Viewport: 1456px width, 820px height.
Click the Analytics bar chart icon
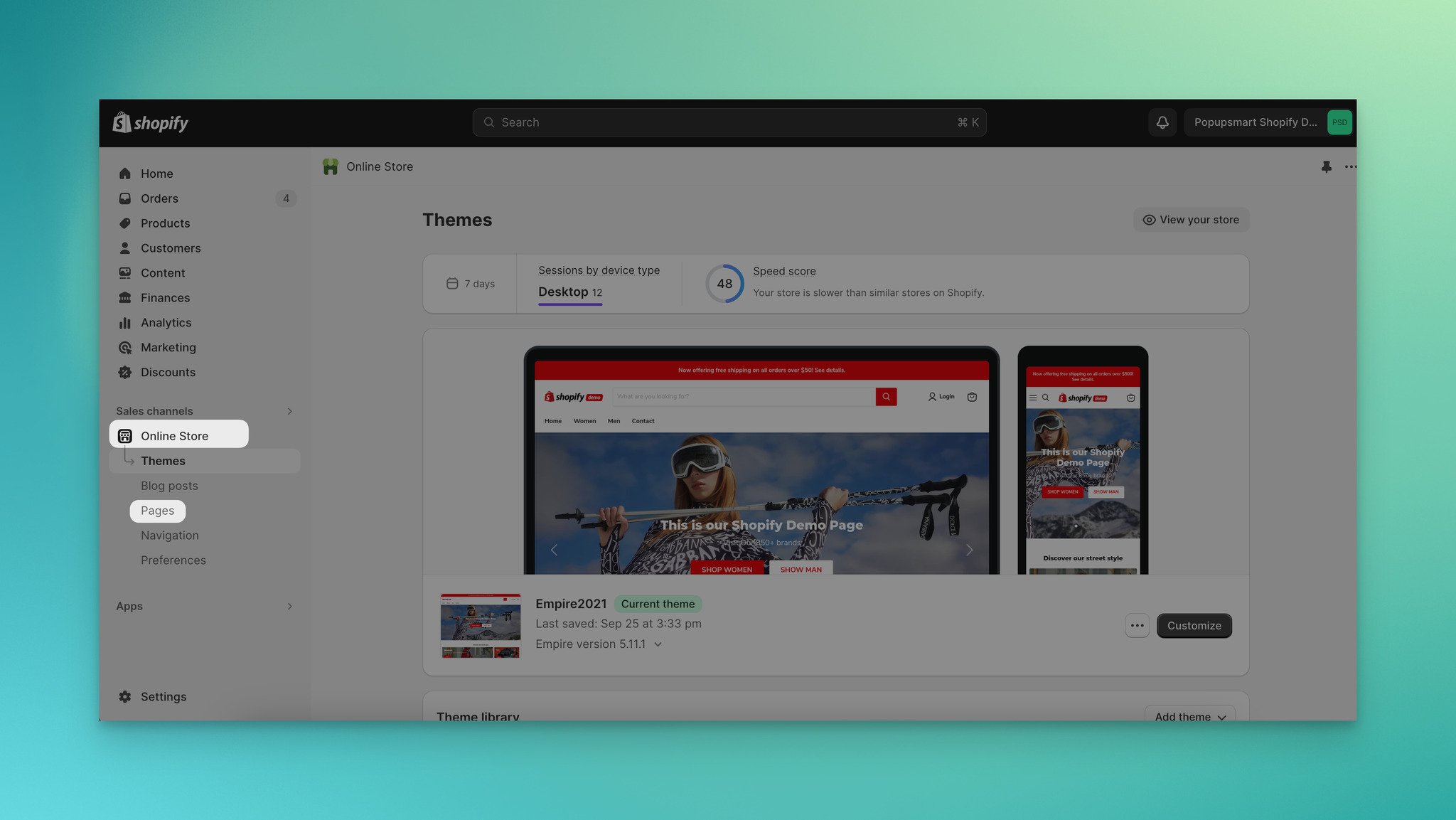tap(125, 323)
